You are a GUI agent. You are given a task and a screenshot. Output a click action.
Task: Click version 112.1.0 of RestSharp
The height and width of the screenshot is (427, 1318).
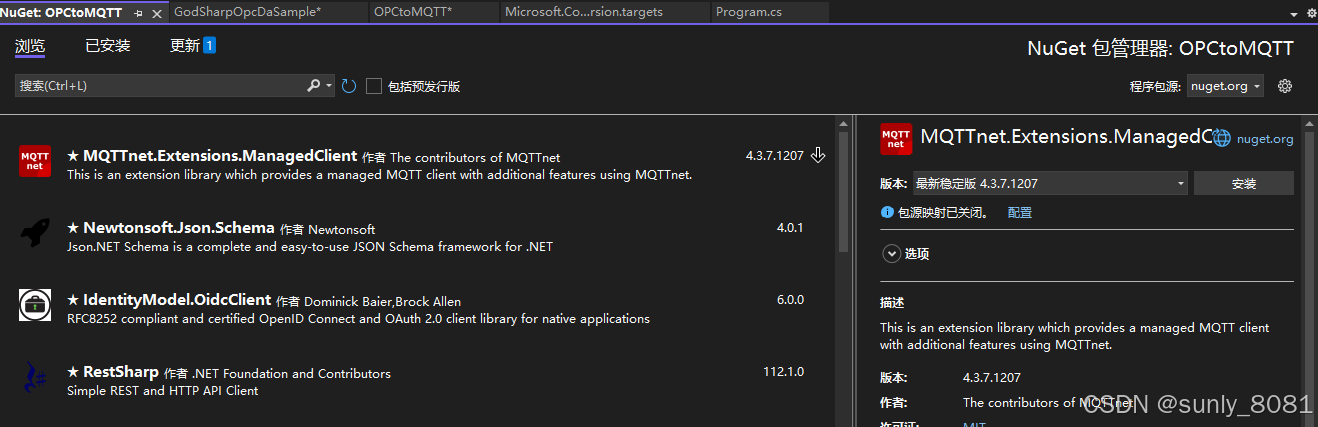[783, 371]
